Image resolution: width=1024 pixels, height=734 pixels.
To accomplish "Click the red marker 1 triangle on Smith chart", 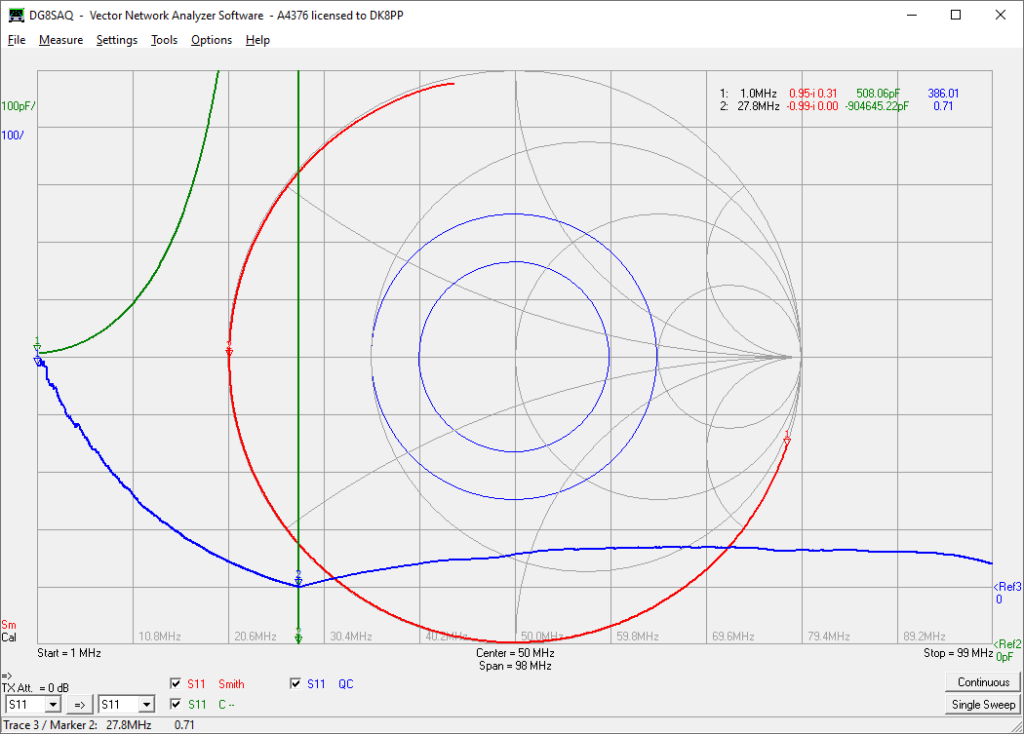I will (x=787, y=441).
